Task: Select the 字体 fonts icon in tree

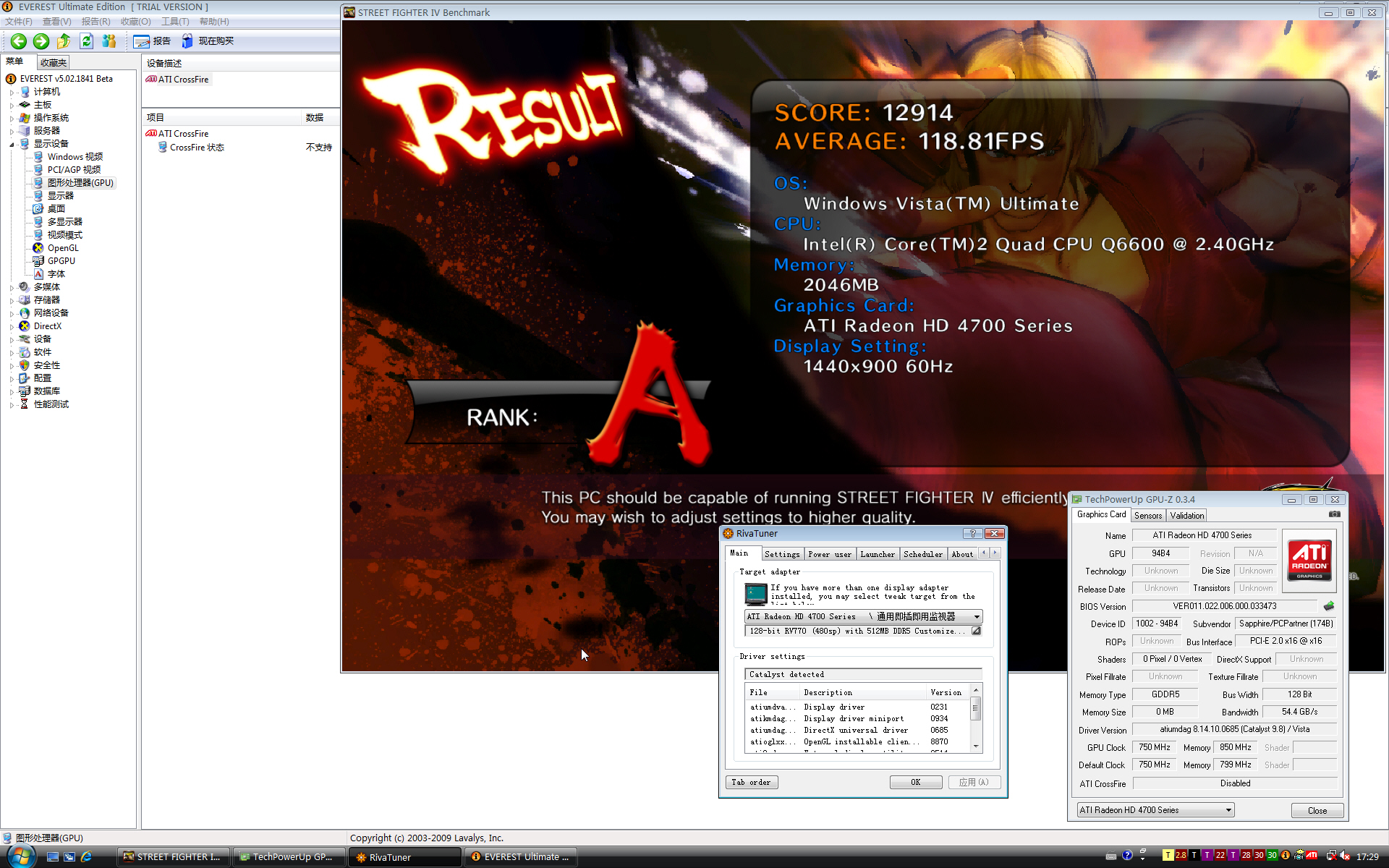Action: [x=38, y=274]
